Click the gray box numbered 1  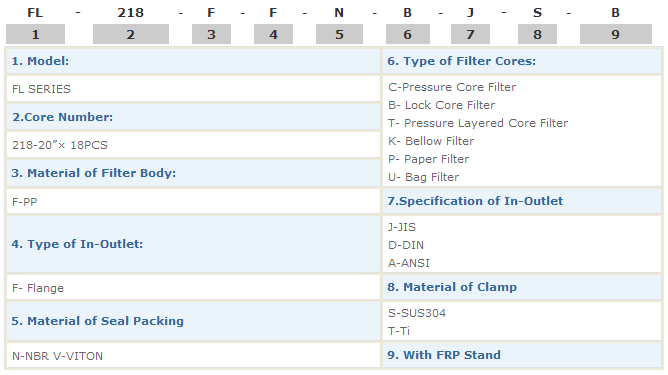35,34
